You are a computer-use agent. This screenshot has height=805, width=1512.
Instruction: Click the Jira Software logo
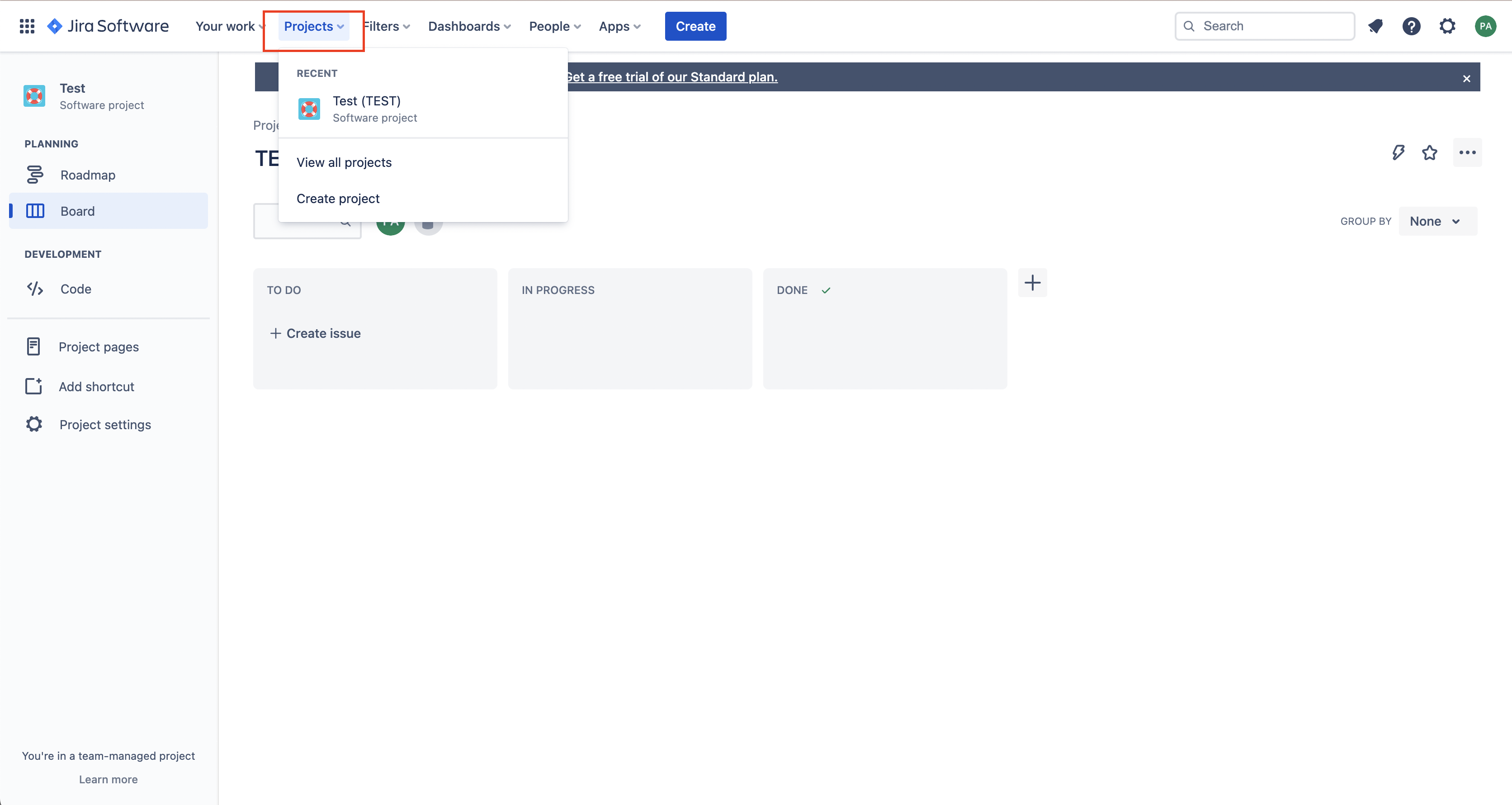108,26
